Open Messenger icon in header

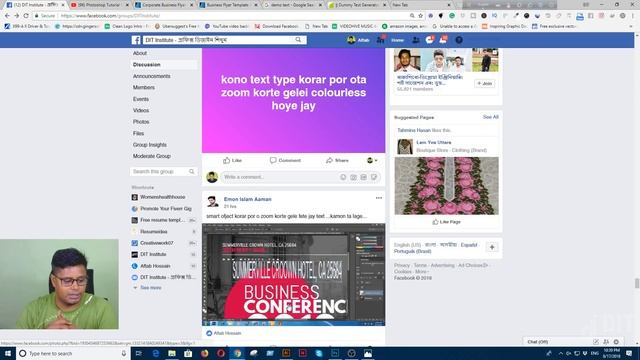(x=429, y=40)
